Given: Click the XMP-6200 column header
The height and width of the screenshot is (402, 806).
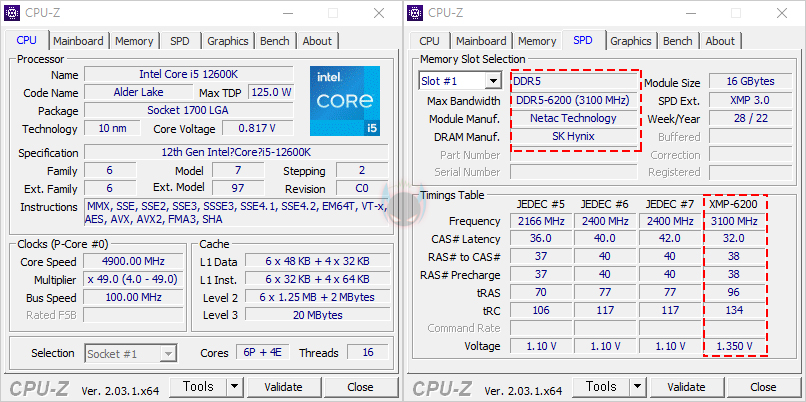Looking at the screenshot, I should [734, 204].
